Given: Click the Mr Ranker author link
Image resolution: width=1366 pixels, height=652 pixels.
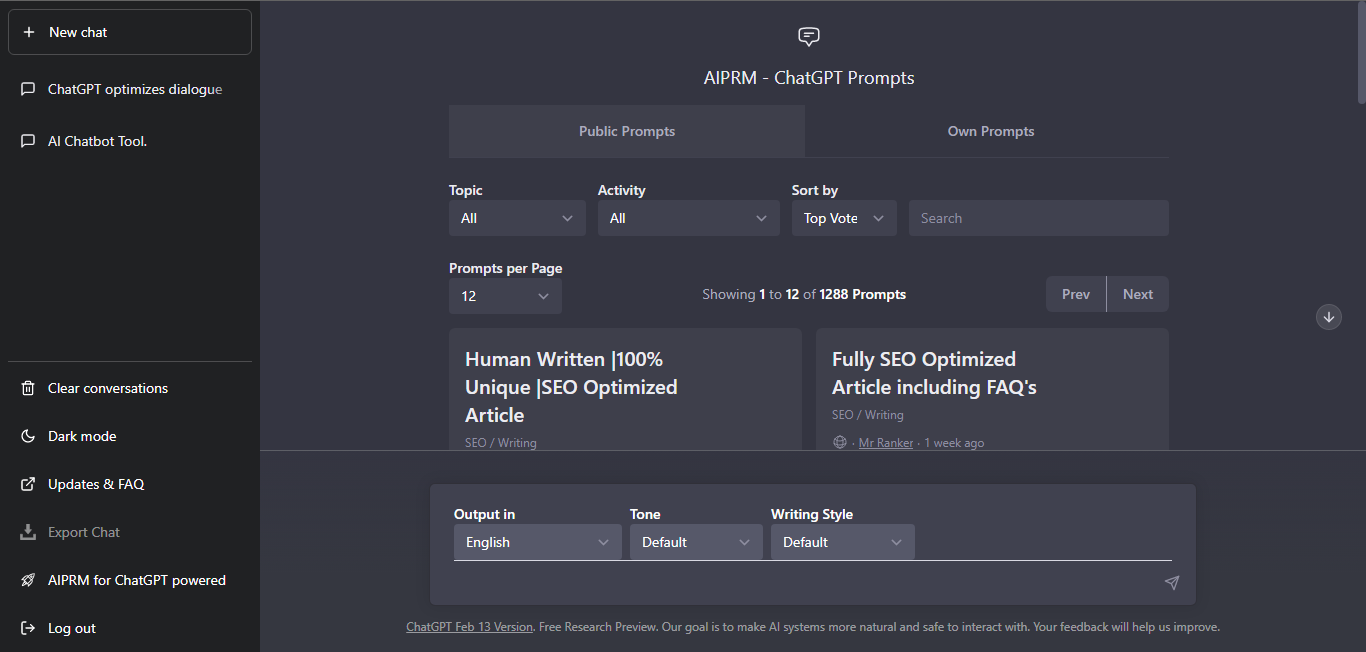Looking at the screenshot, I should click(x=886, y=443).
